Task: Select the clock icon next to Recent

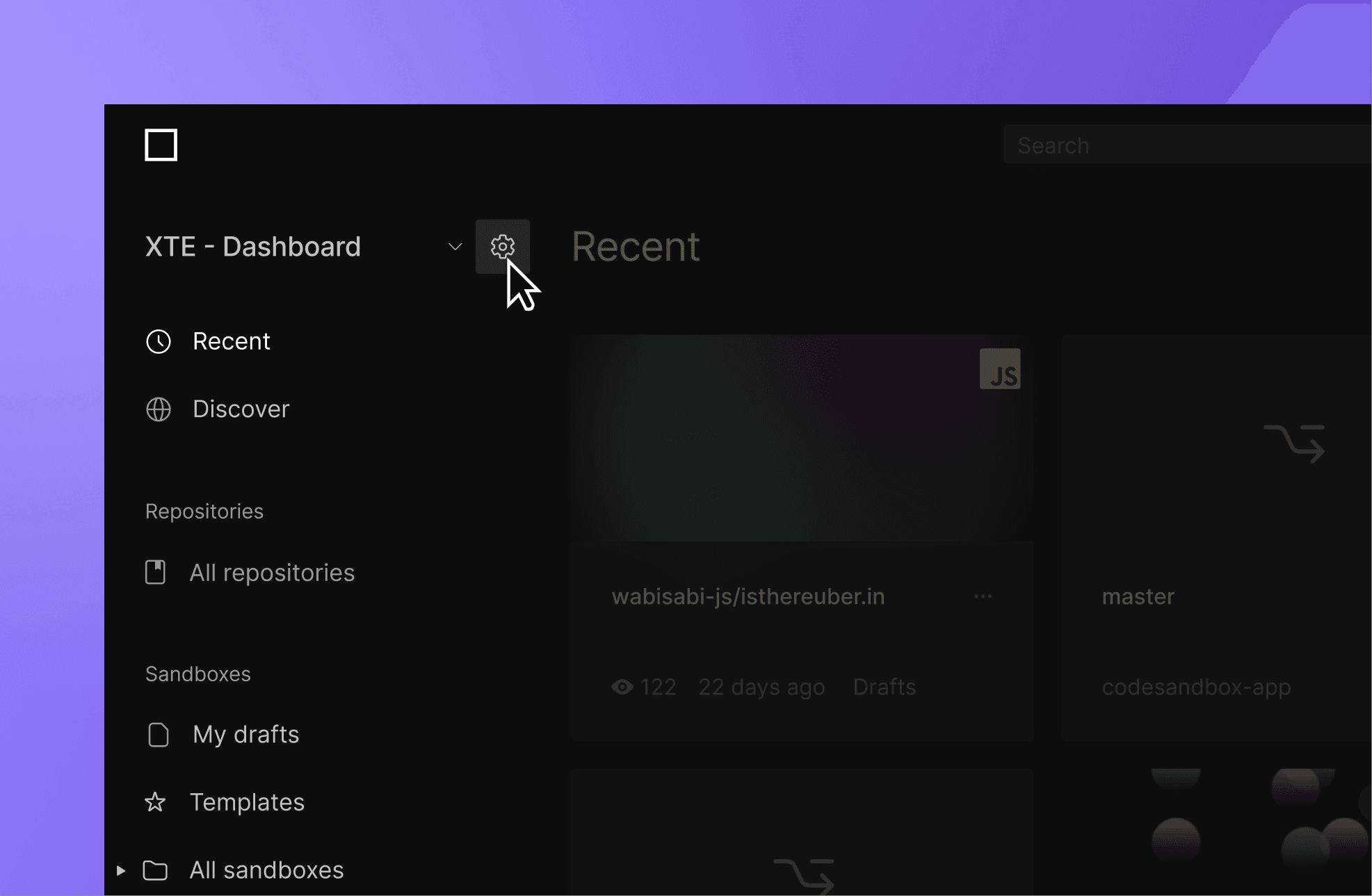Action: (x=158, y=341)
